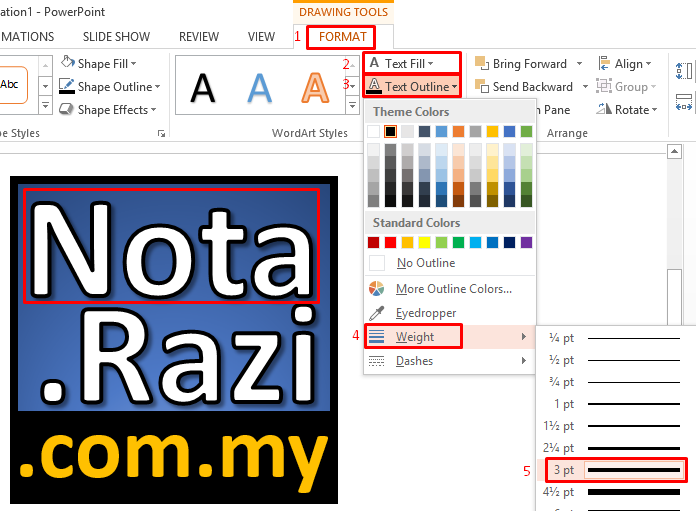The width and height of the screenshot is (696, 511).
Task: Pick the green theme color swatch
Action: click(x=526, y=131)
